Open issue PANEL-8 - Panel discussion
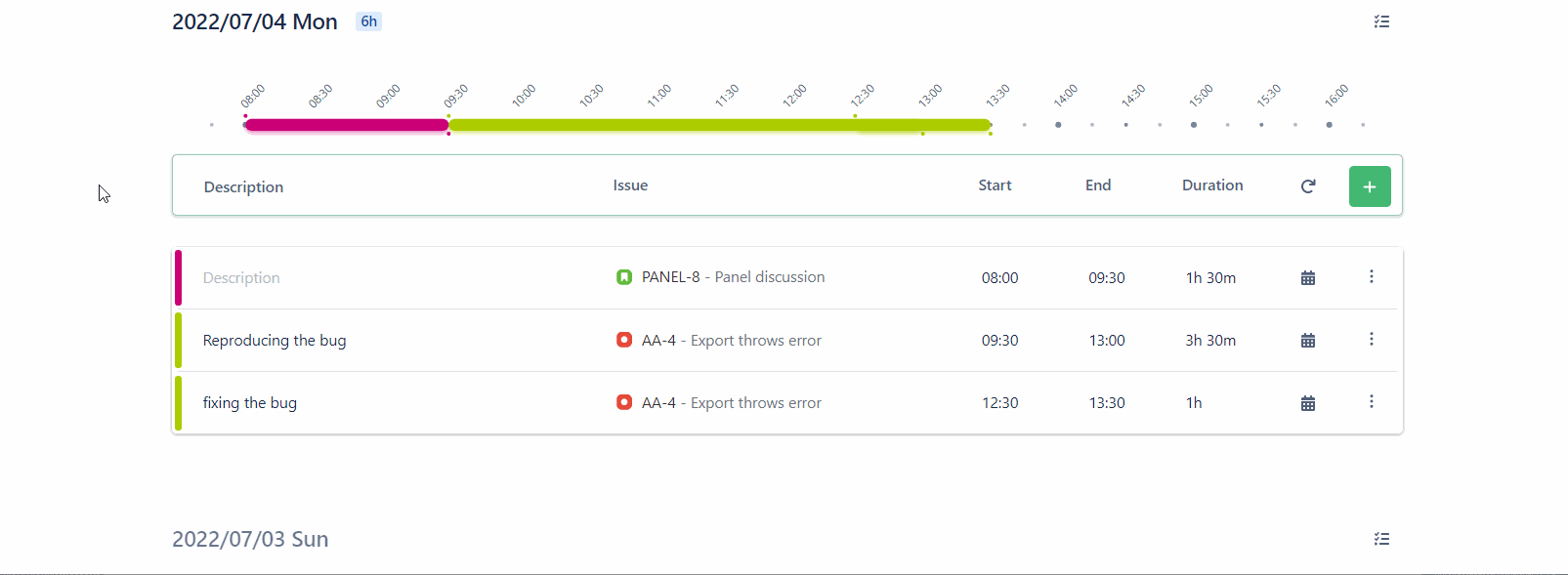This screenshot has height=575, width=1568. point(733,277)
